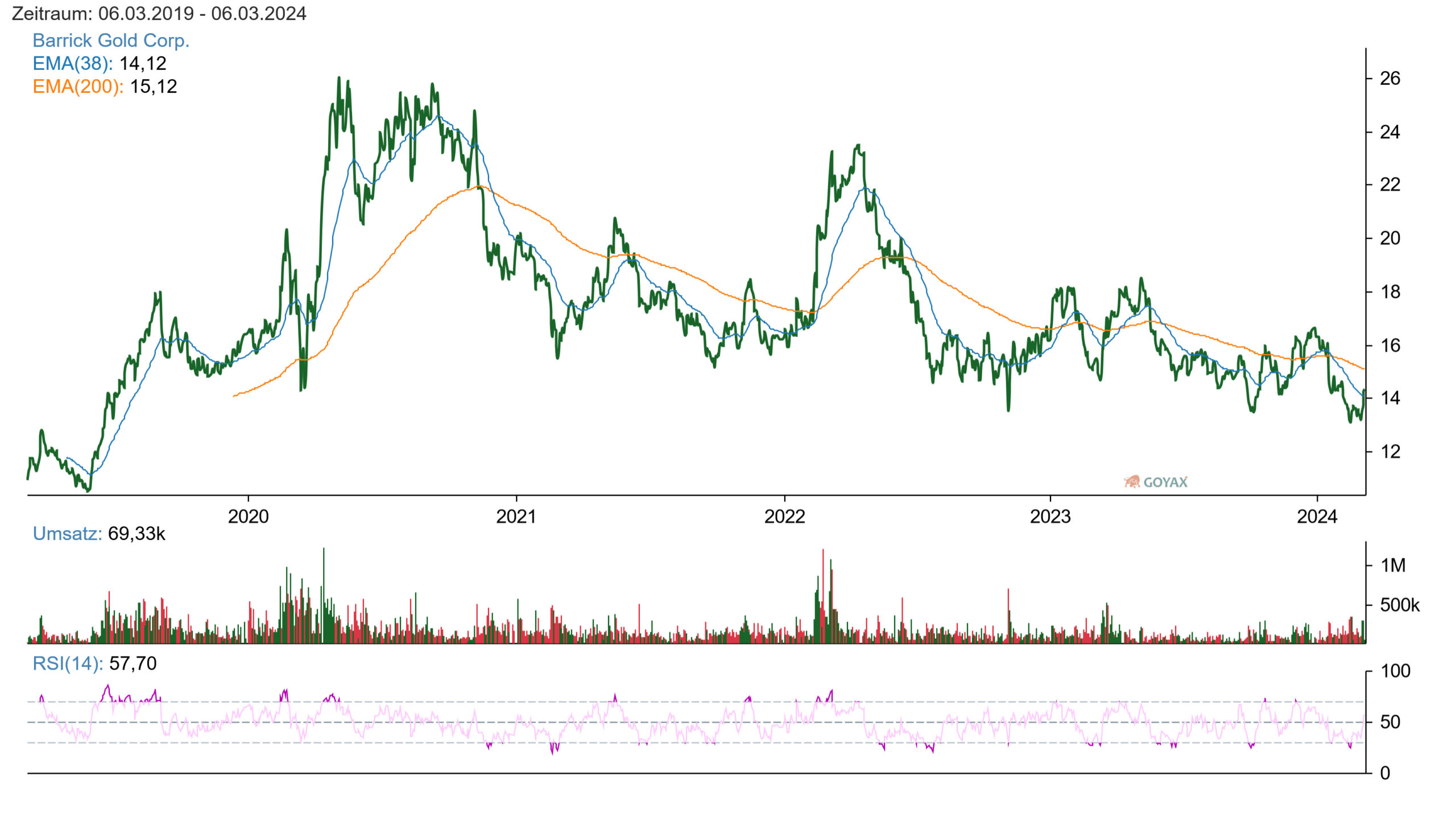Click the 2024 x-axis label
The width and height of the screenshot is (1456, 813).
point(1317,517)
